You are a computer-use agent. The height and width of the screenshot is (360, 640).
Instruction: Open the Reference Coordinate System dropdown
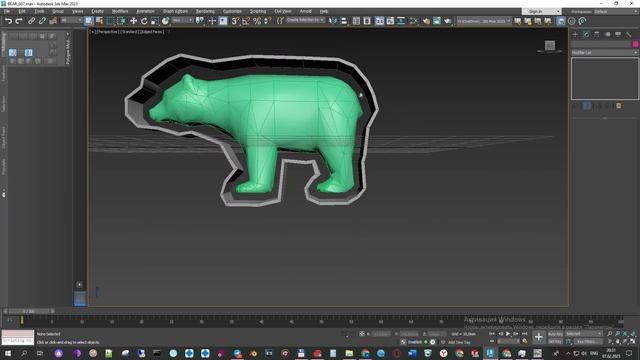click(x=182, y=20)
